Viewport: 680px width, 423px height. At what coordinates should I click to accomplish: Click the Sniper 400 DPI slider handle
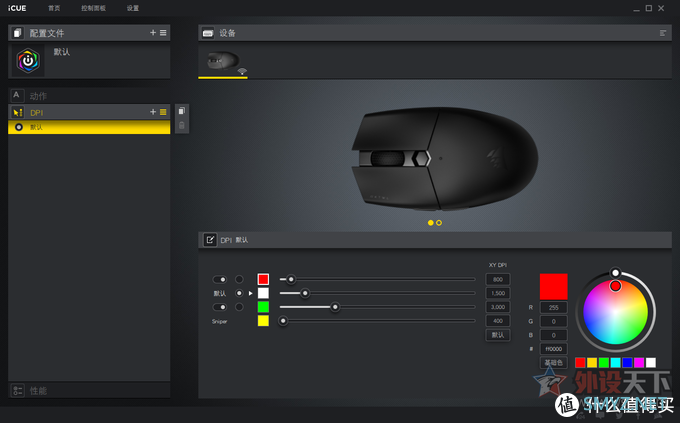283,321
